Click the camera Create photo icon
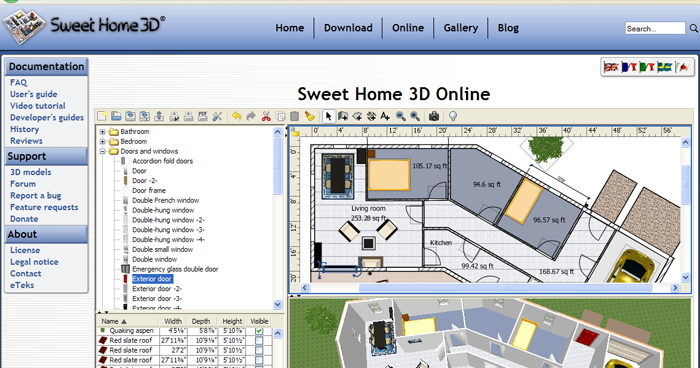Screen dimensions: 700x368 (x=434, y=117)
